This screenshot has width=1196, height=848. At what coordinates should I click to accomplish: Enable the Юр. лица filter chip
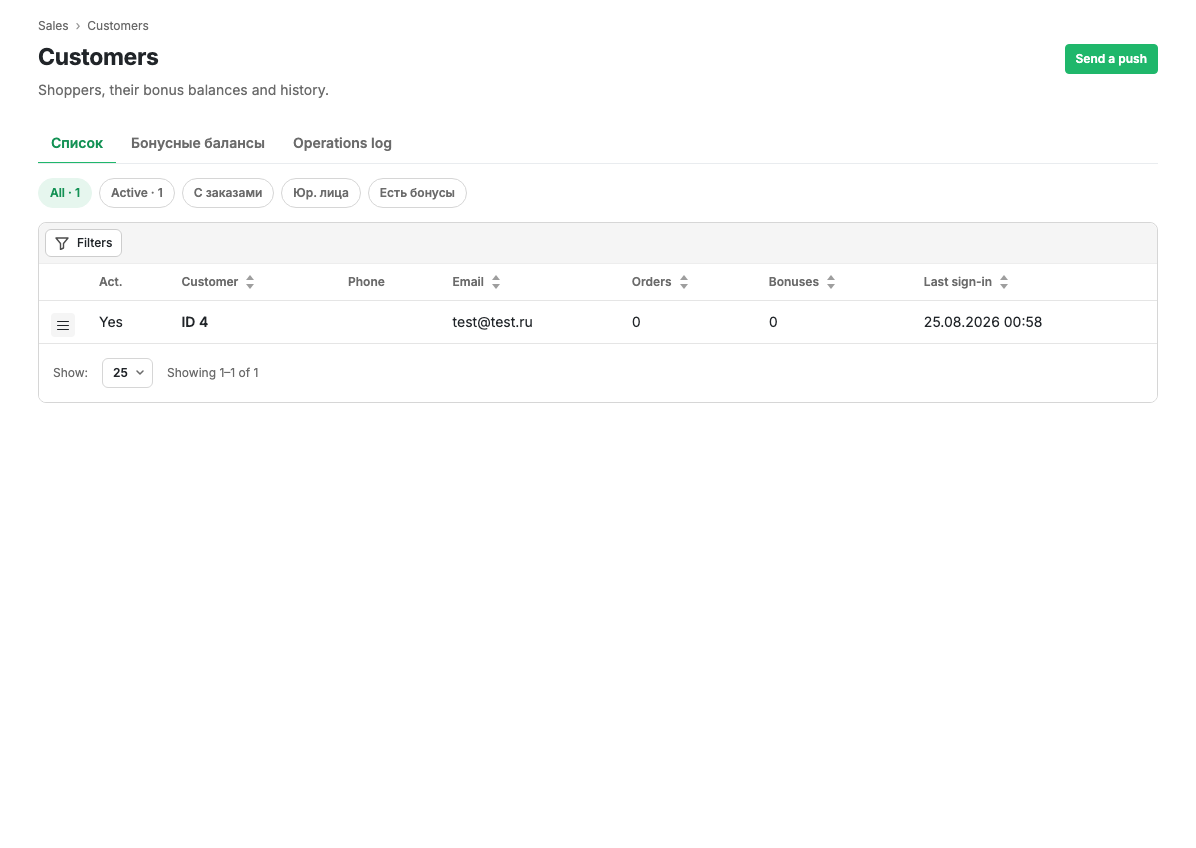coord(320,193)
